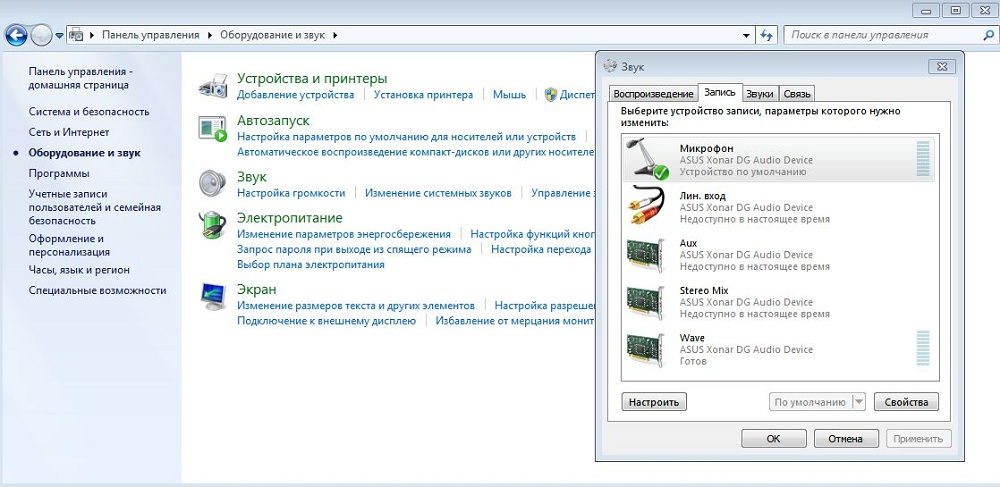Viewport: 1000px width, 487px height.
Task: Click the Sound (Звук) speaker icon
Action: [x=213, y=183]
